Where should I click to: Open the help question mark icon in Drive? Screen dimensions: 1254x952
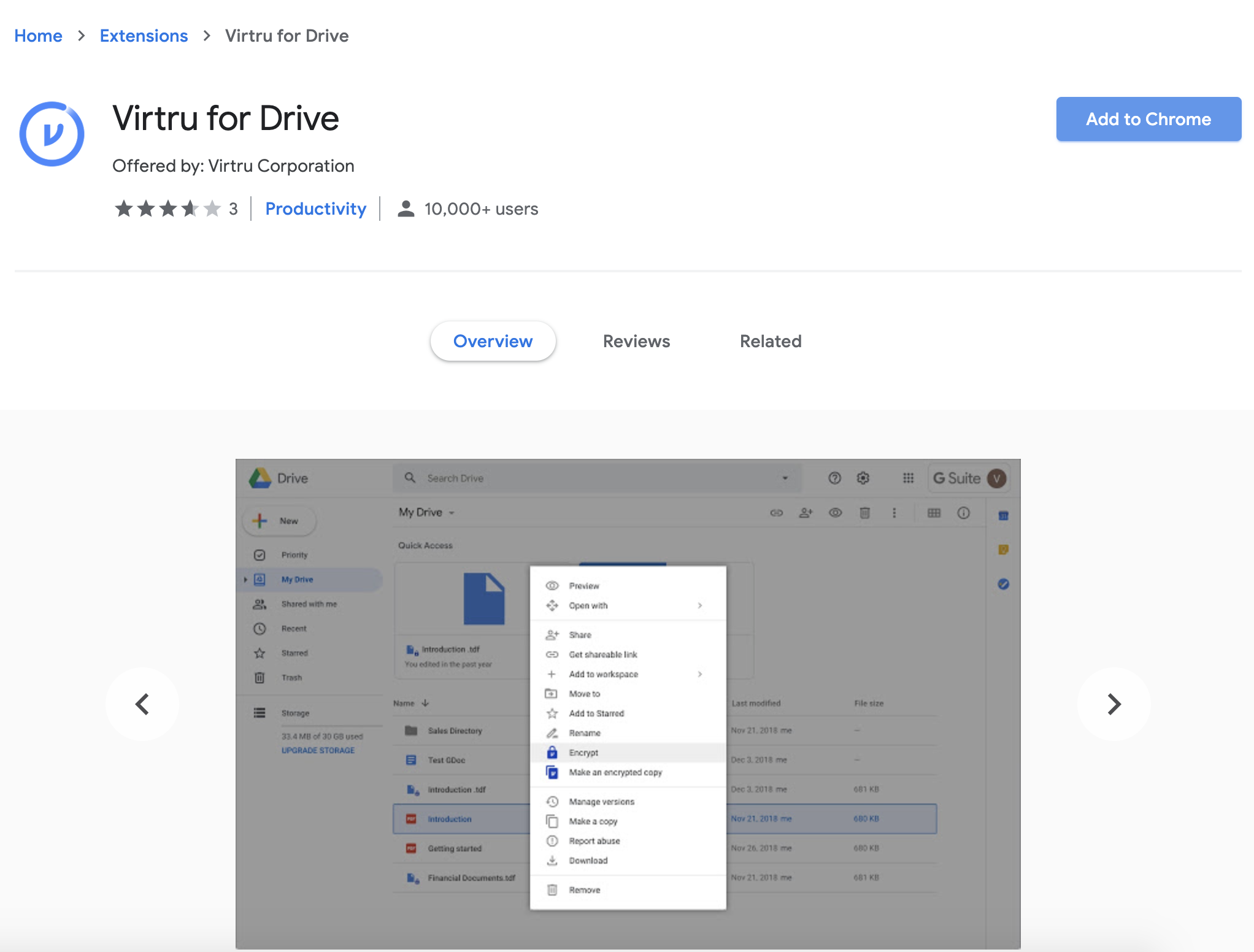coord(834,478)
